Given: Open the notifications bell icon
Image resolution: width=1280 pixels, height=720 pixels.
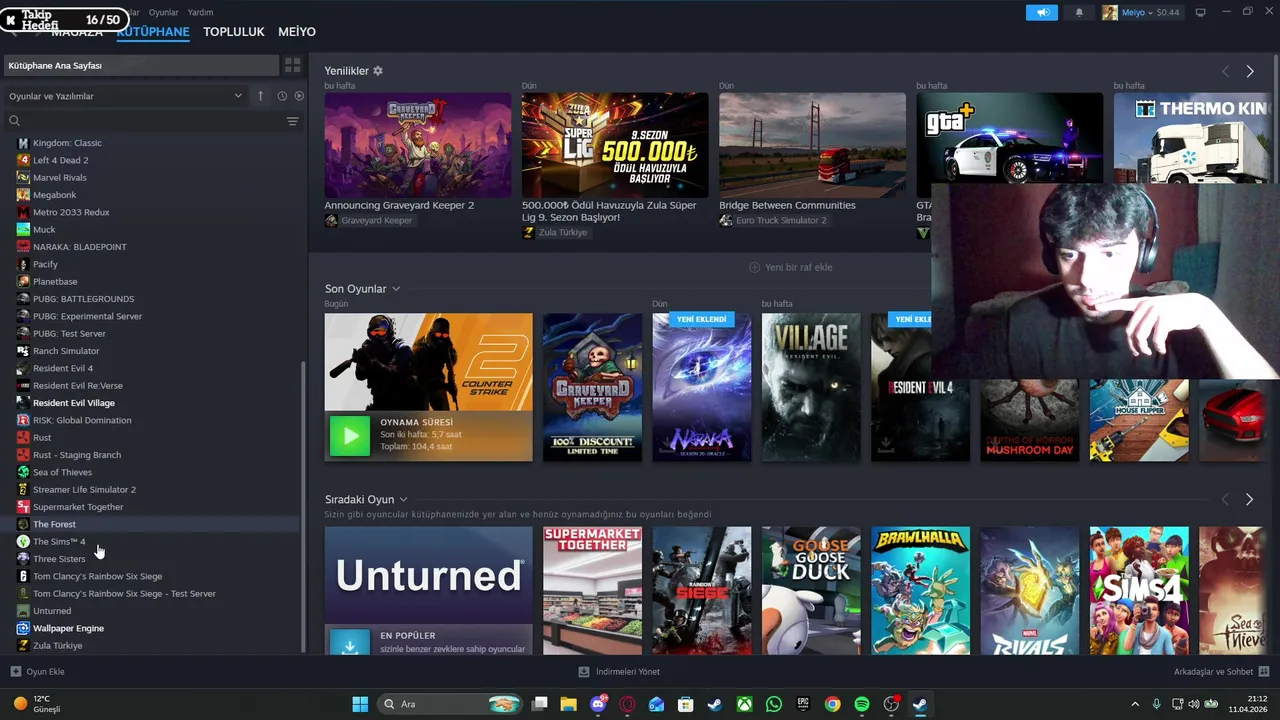Looking at the screenshot, I should [x=1079, y=12].
